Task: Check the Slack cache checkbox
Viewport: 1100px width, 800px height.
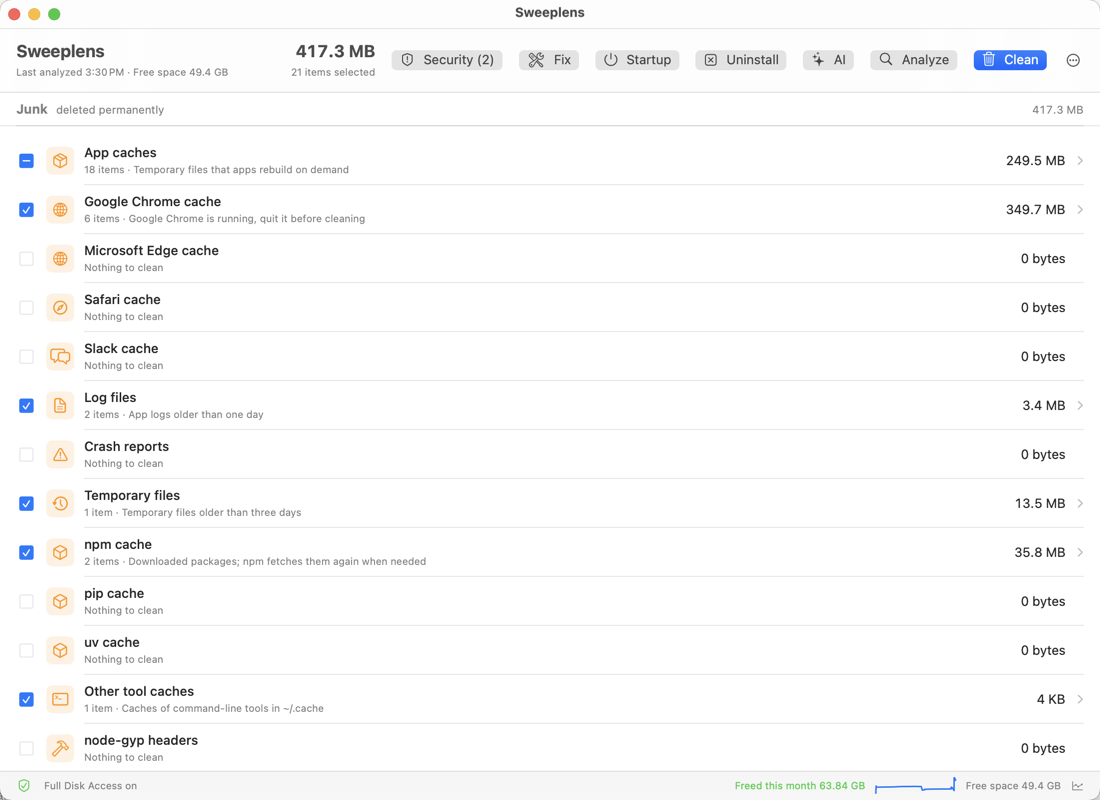Action: coord(26,356)
